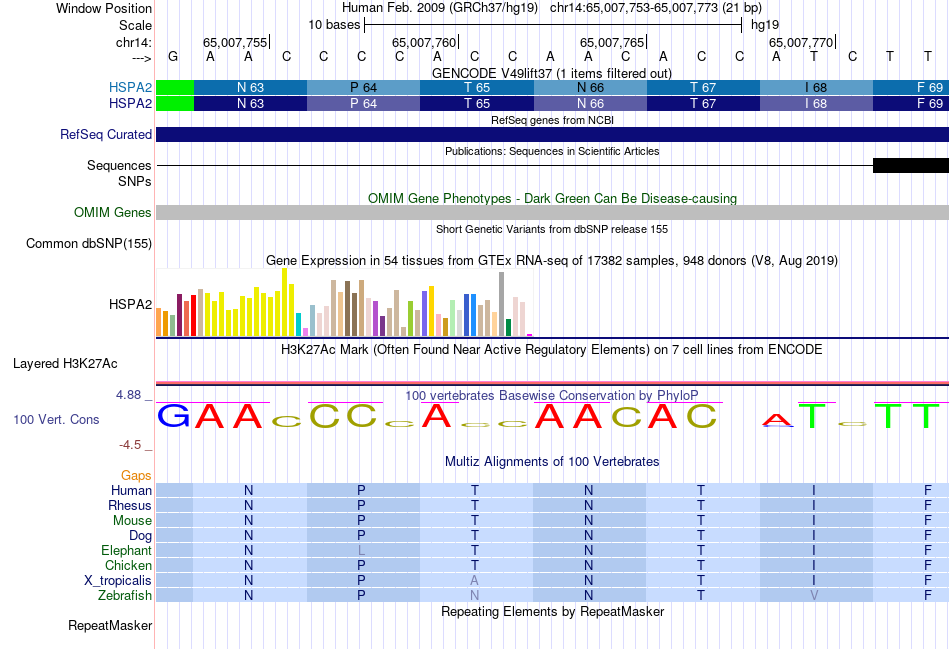Click the GTEx Gene Expression track title
The height and width of the screenshot is (649, 950).
pyautogui.click(x=552, y=261)
